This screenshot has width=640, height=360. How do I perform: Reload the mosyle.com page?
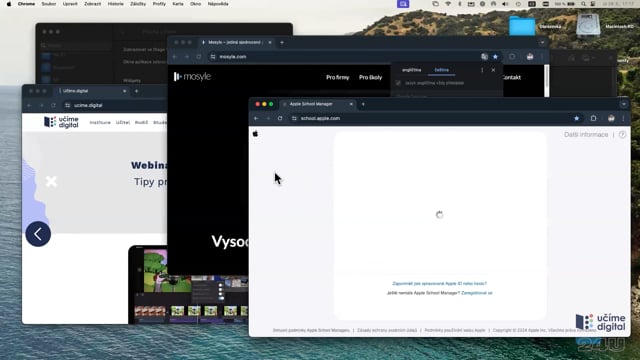(199, 57)
